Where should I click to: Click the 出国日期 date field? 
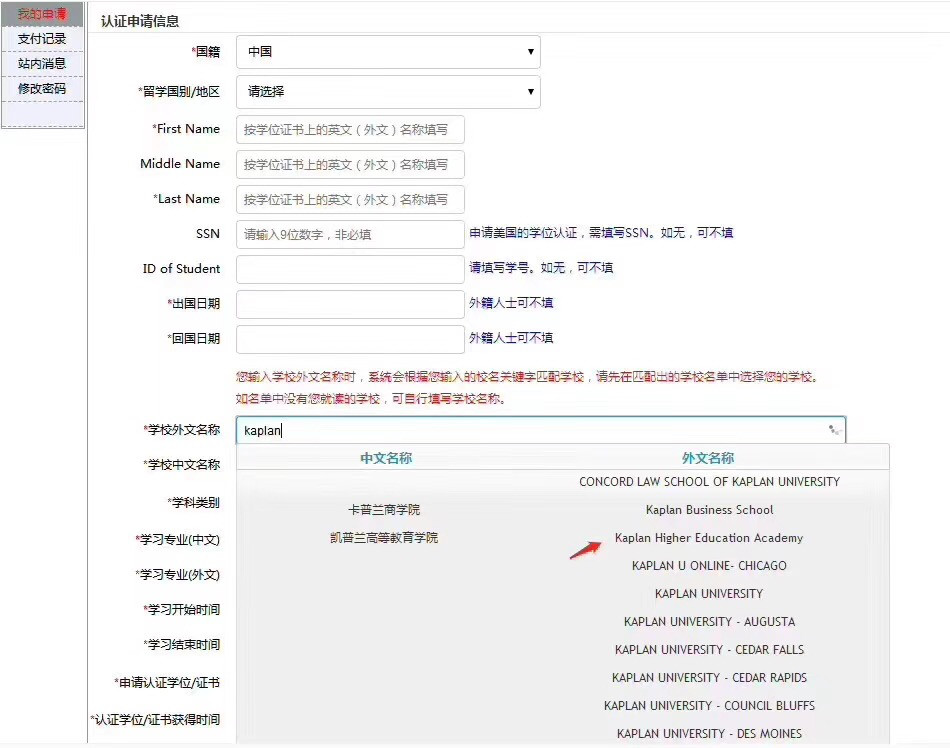click(x=350, y=304)
